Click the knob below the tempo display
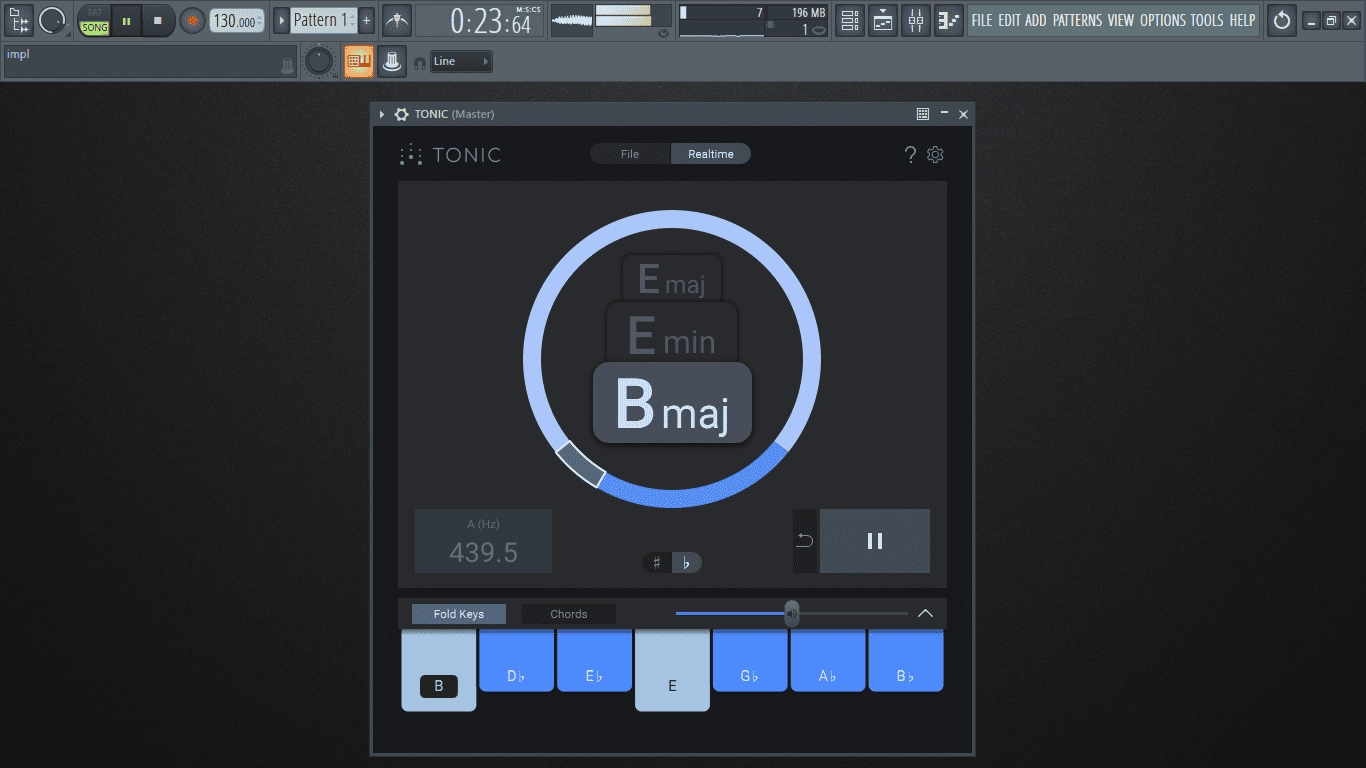Screen dimensions: 1366x768 tap(319, 62)
